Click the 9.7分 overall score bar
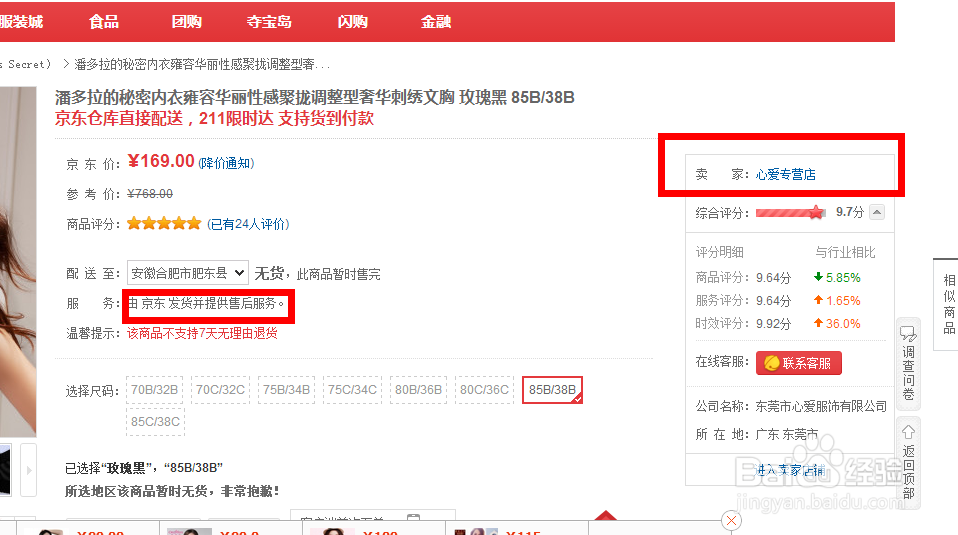This screenshot has width=958, height=535. 789,213
